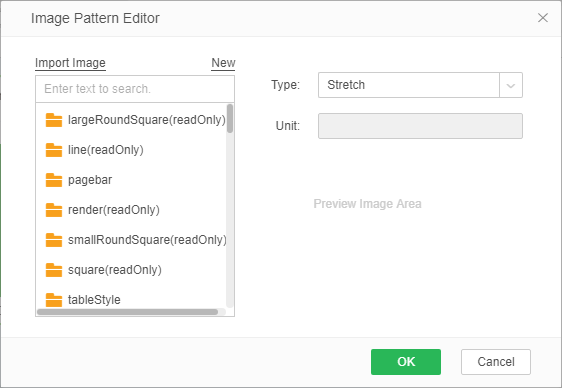
Task: Click the horizontal scrollbar thumb
Action: click(128, 312)
